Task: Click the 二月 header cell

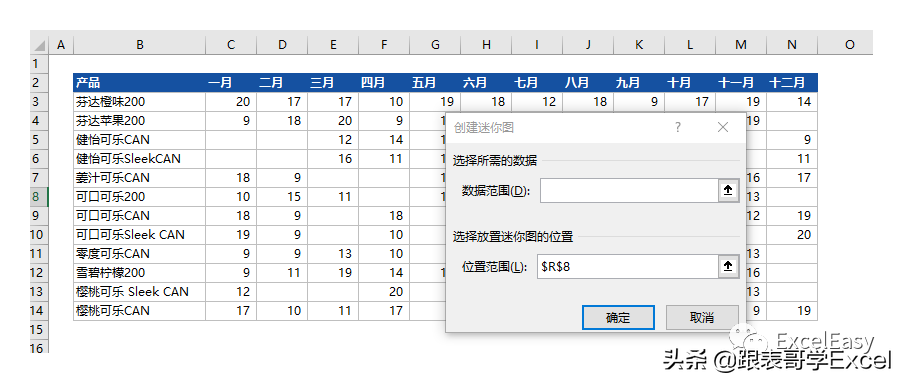Action: 282,82
